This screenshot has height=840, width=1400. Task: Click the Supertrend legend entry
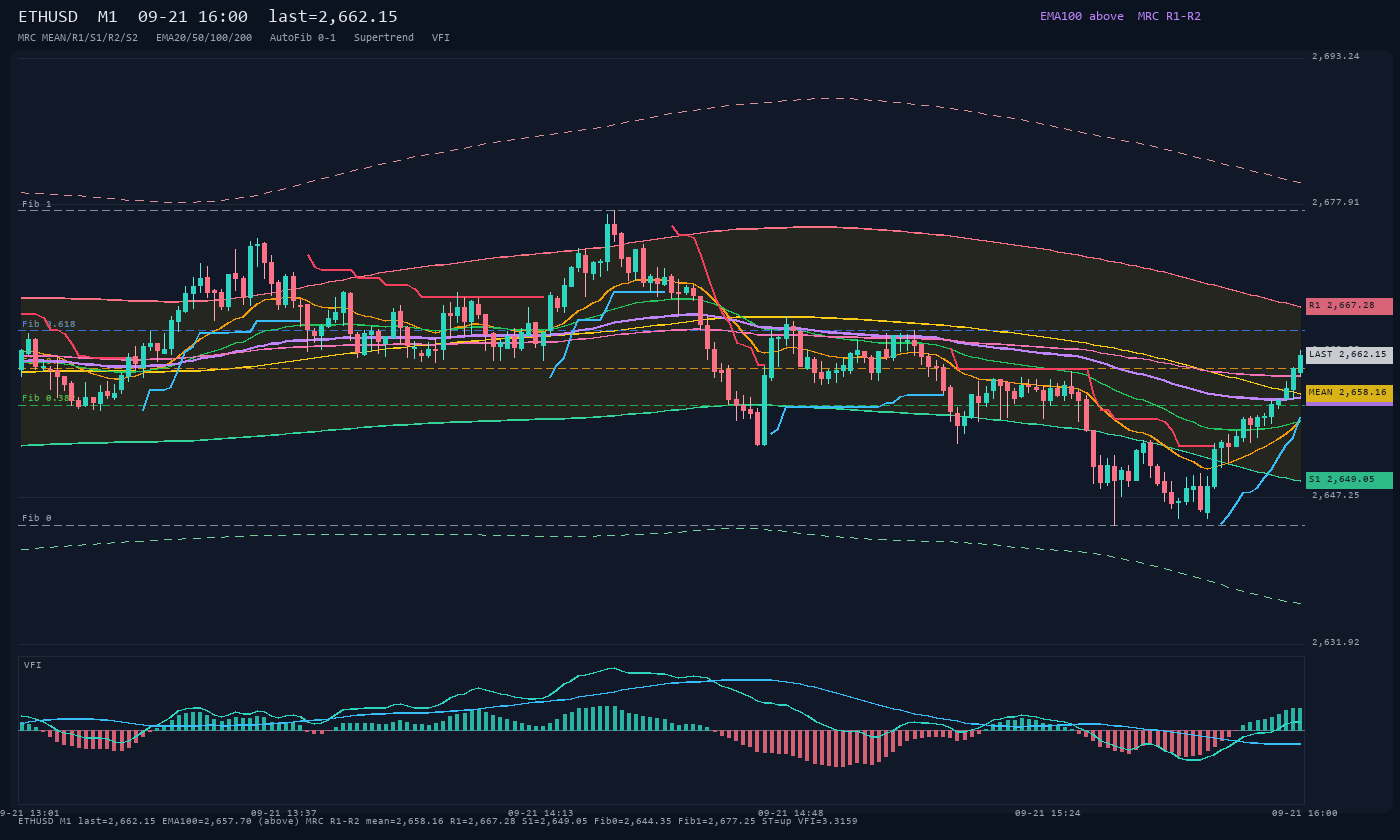[x=384, y=38]
